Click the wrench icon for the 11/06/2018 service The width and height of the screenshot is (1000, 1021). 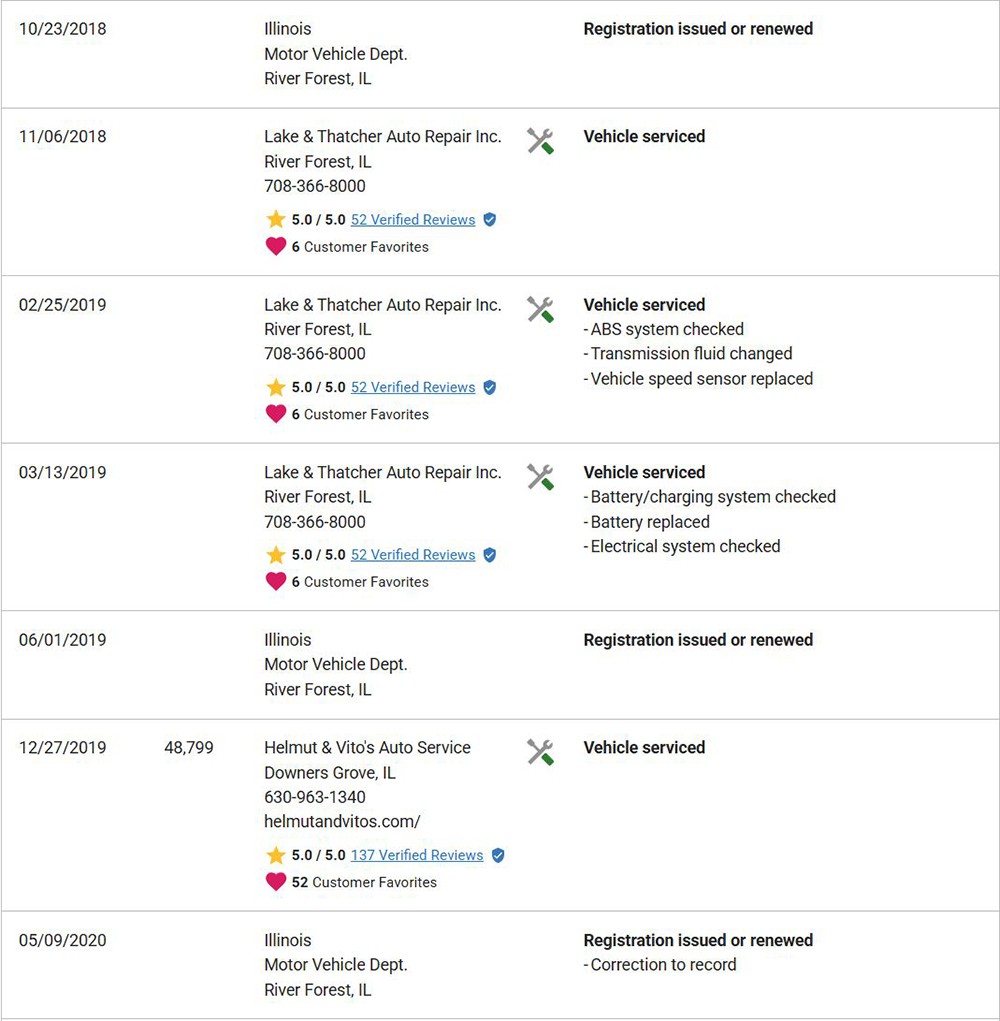(540, 141)
